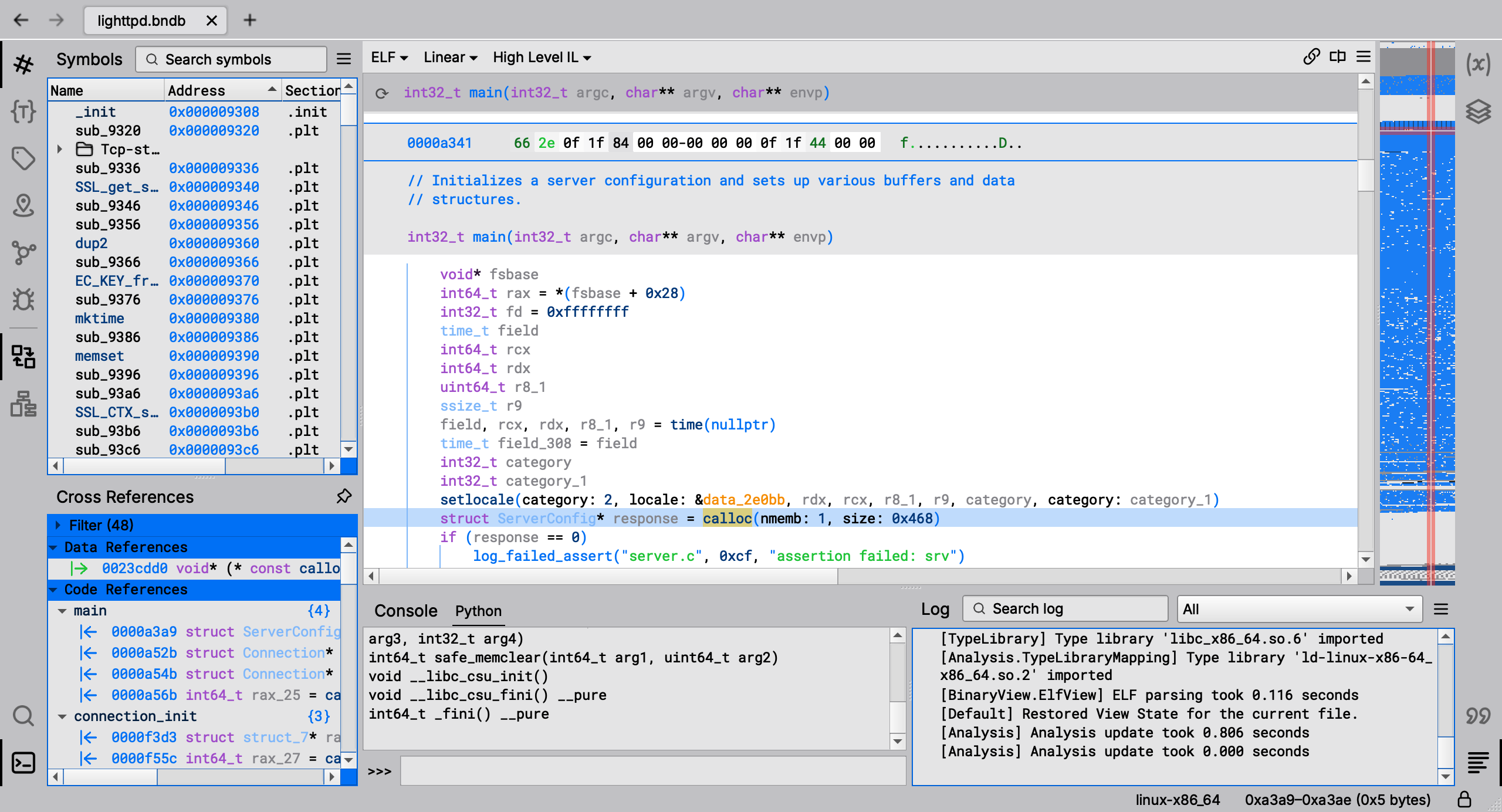Collapse the connection_init references group

[x=62, y=716]
